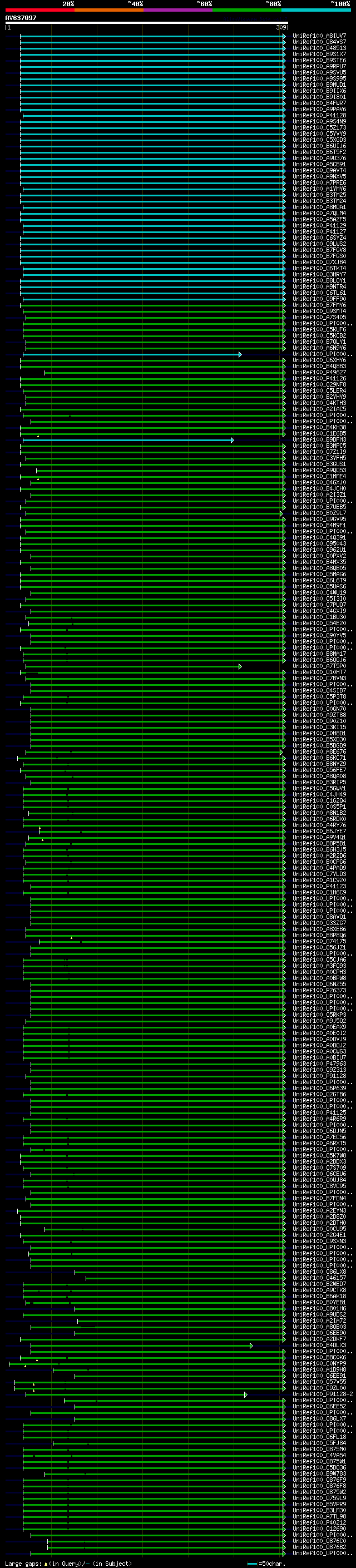Click label UniRef100_B8LQY1
The width and height of the screenshot is (356, 1568).
point(319,281)
